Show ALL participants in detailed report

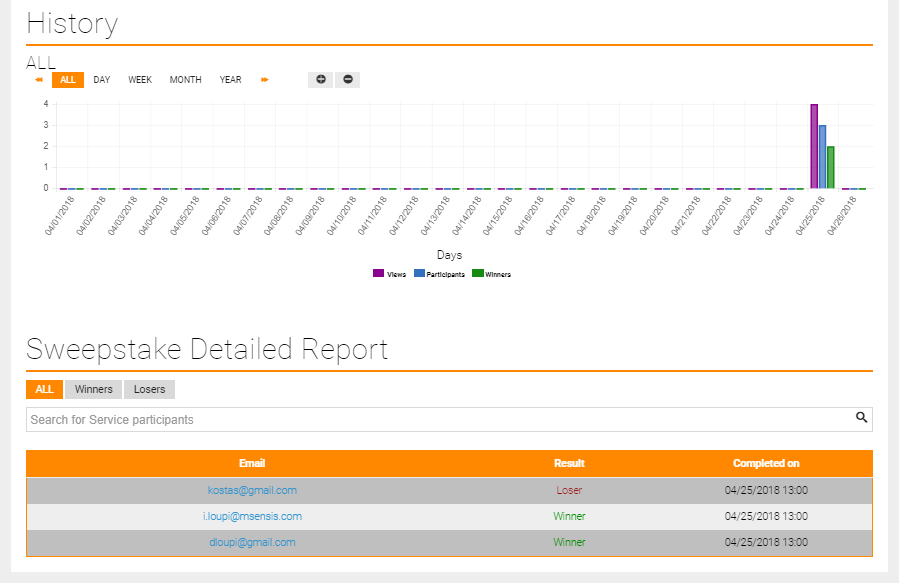pyautogui.click(x=44, y=389)
